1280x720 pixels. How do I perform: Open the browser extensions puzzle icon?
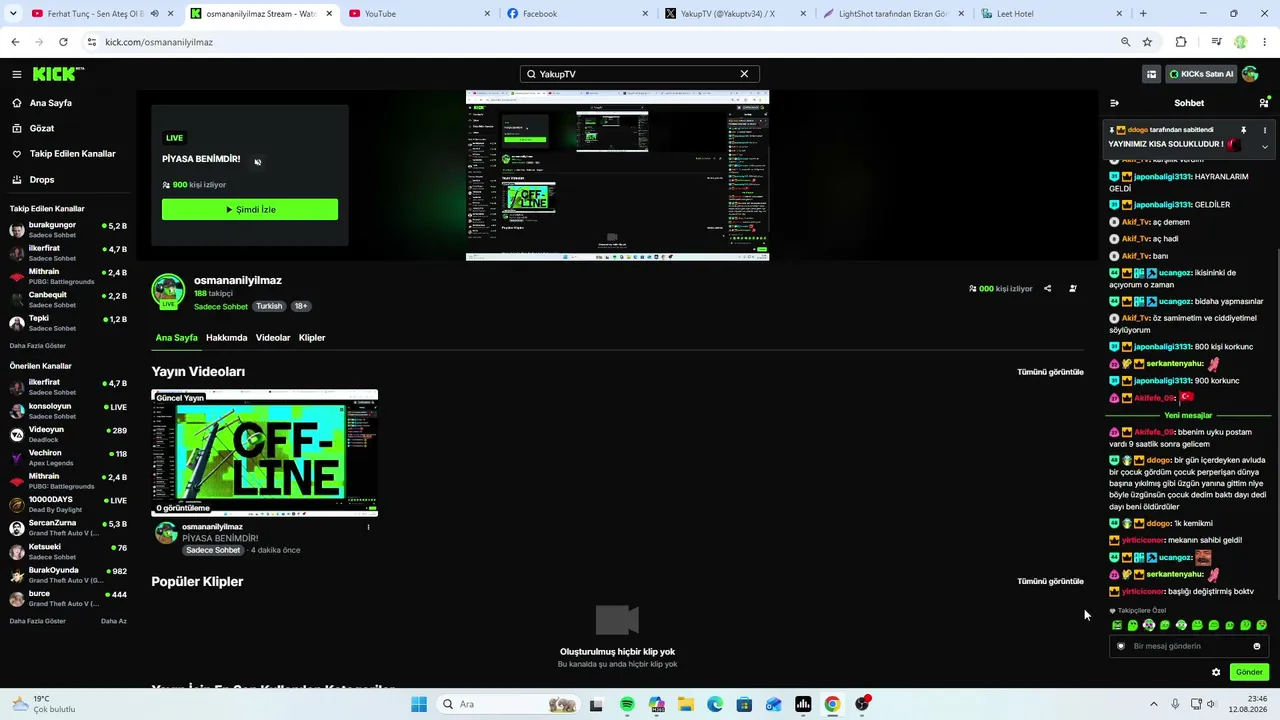(1181, 42)
